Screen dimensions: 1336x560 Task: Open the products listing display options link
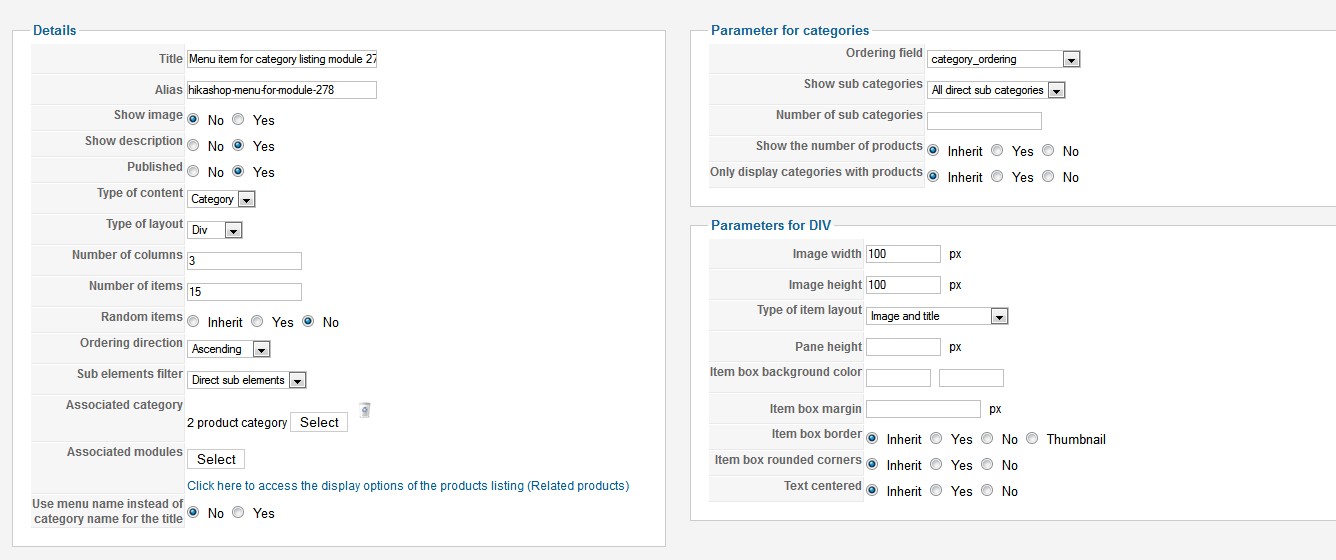pyautogui.click(x=408, y=486)
